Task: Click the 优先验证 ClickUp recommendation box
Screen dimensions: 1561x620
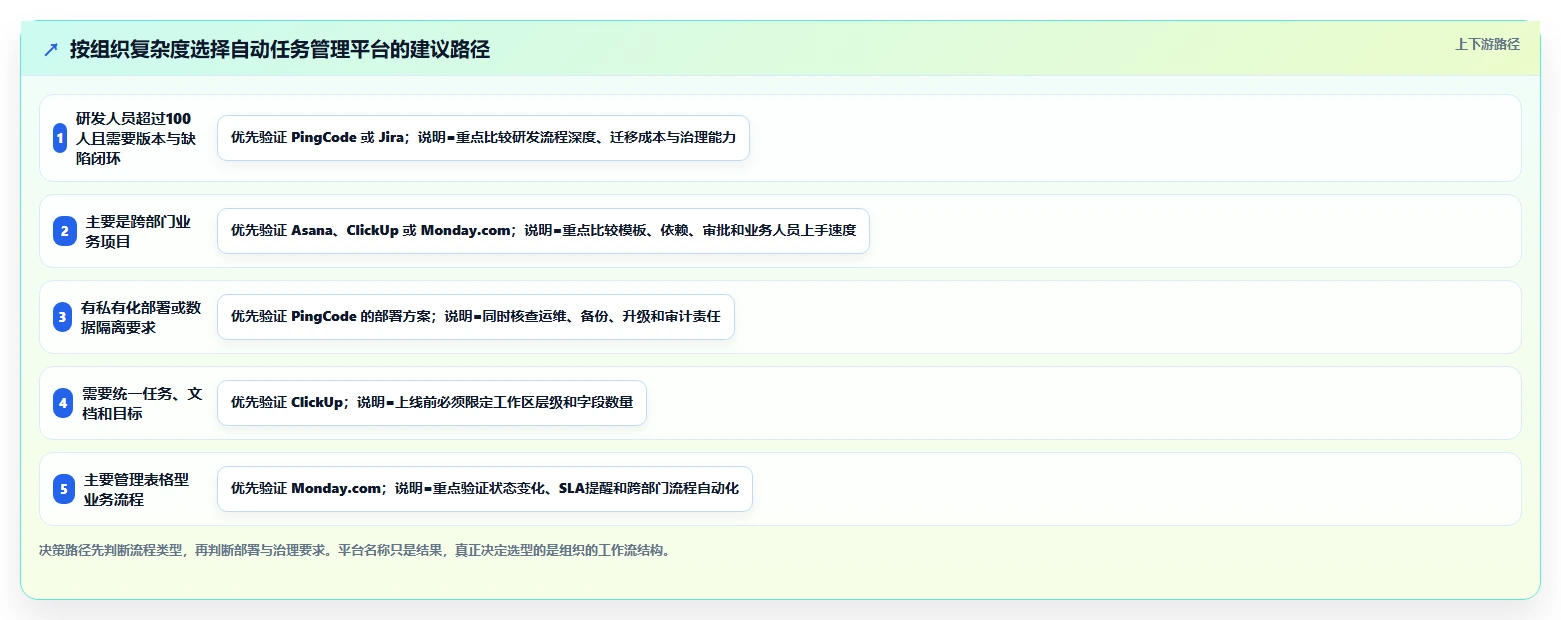Action: [x=432, y=403]
